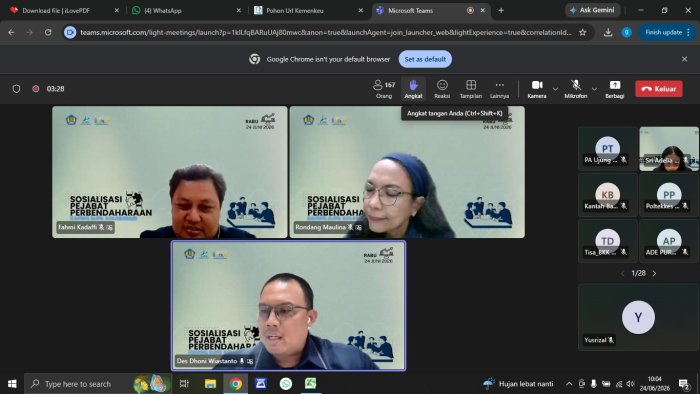This screenshot has width=700, height=394.
Task: Select the Yusrizal participant tile
Action: 638,317
